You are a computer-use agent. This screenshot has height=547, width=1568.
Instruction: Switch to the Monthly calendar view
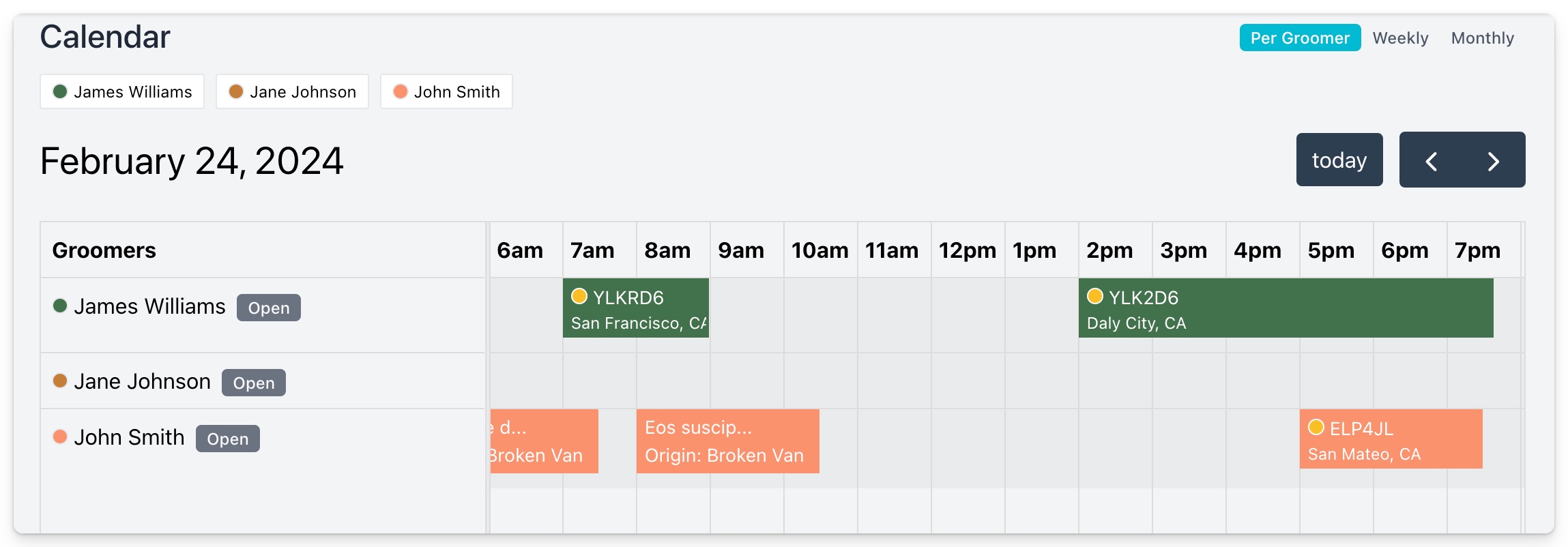[x=1483, y=38]
